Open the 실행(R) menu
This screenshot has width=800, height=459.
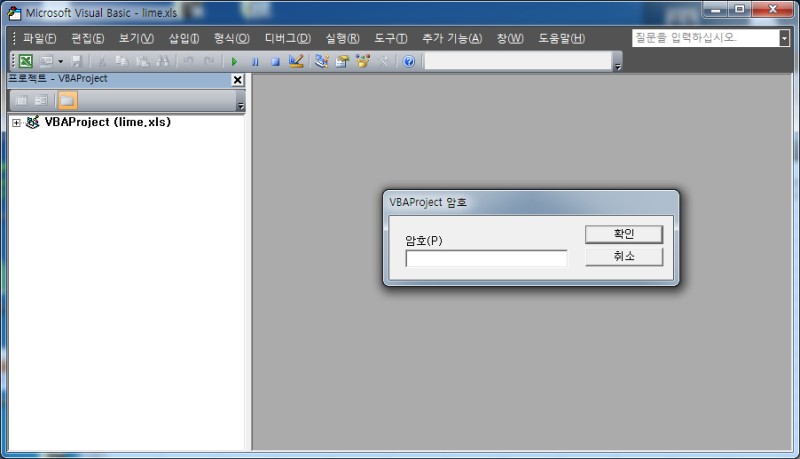tap(342, 38)
